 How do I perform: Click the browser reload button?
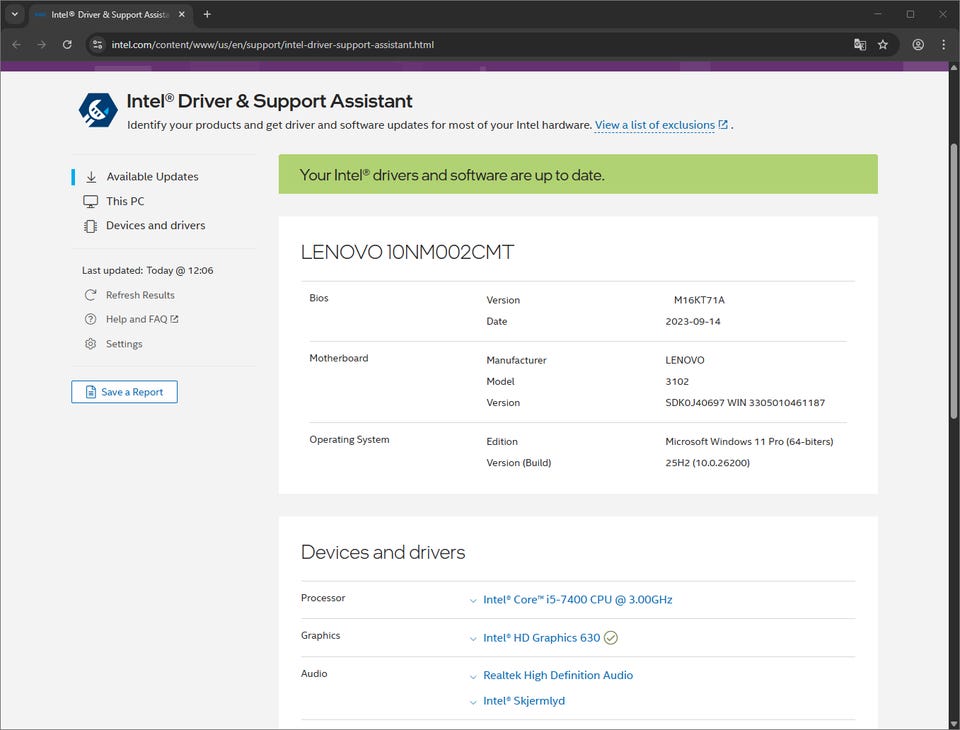pos(67,45)
